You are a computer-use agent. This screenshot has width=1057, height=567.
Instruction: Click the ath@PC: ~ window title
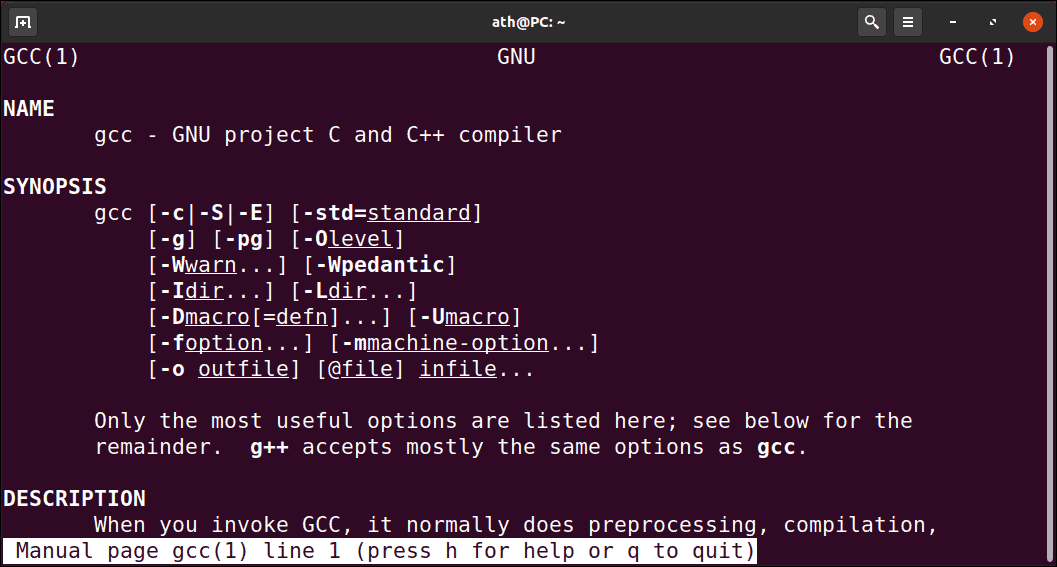click(x=528, y=22)
